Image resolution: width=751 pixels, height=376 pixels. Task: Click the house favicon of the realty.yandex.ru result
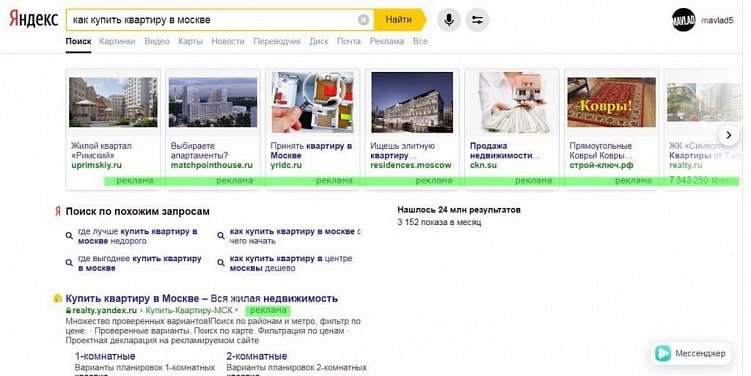click(58, 298)
